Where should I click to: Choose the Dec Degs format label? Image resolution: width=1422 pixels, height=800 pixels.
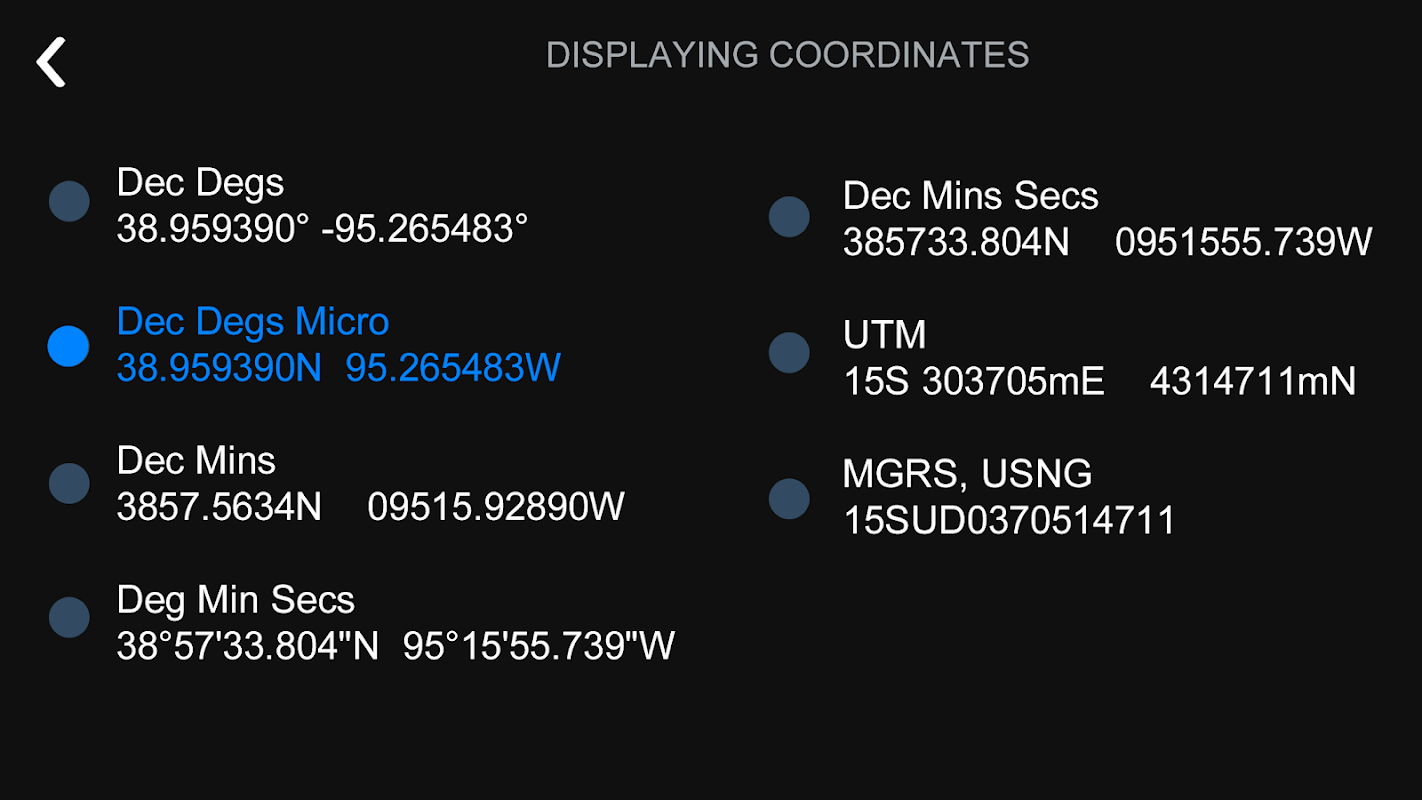[200, 183]
